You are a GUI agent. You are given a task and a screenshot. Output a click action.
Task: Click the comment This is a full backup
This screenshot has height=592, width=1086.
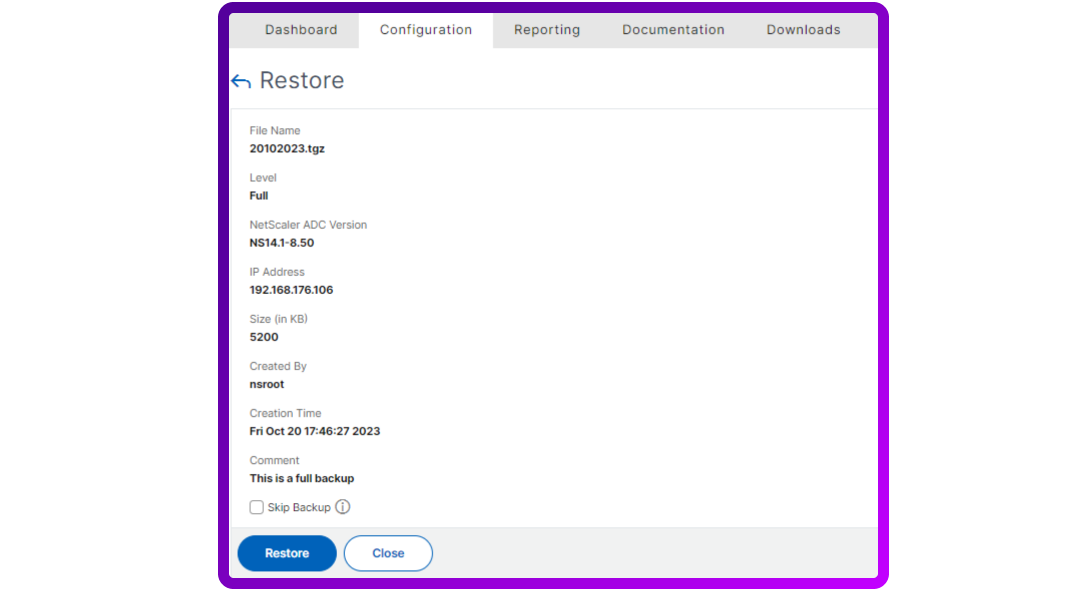(x=302, y=478)
